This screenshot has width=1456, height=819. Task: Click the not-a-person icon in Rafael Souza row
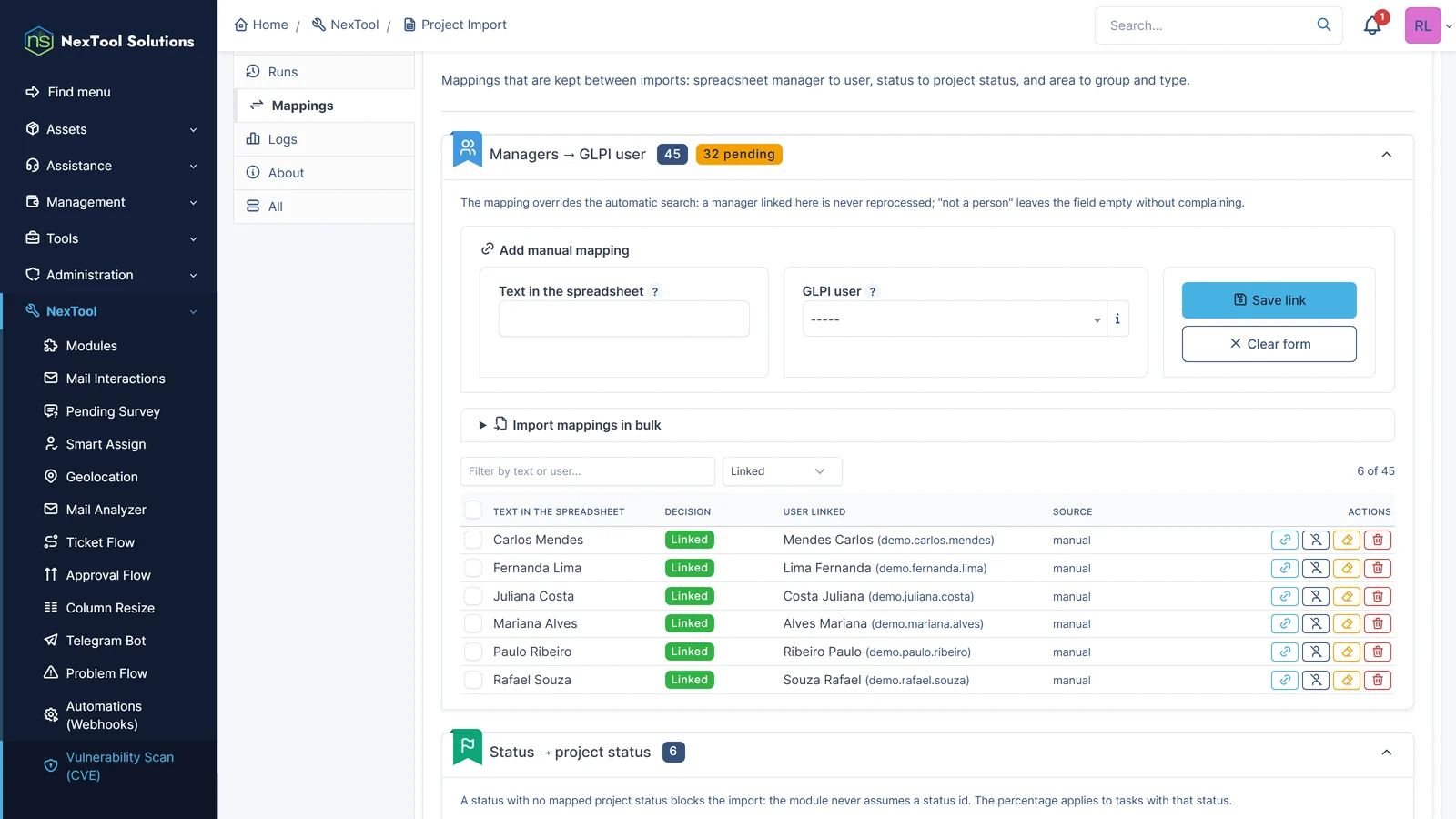tap(1315, 680)
